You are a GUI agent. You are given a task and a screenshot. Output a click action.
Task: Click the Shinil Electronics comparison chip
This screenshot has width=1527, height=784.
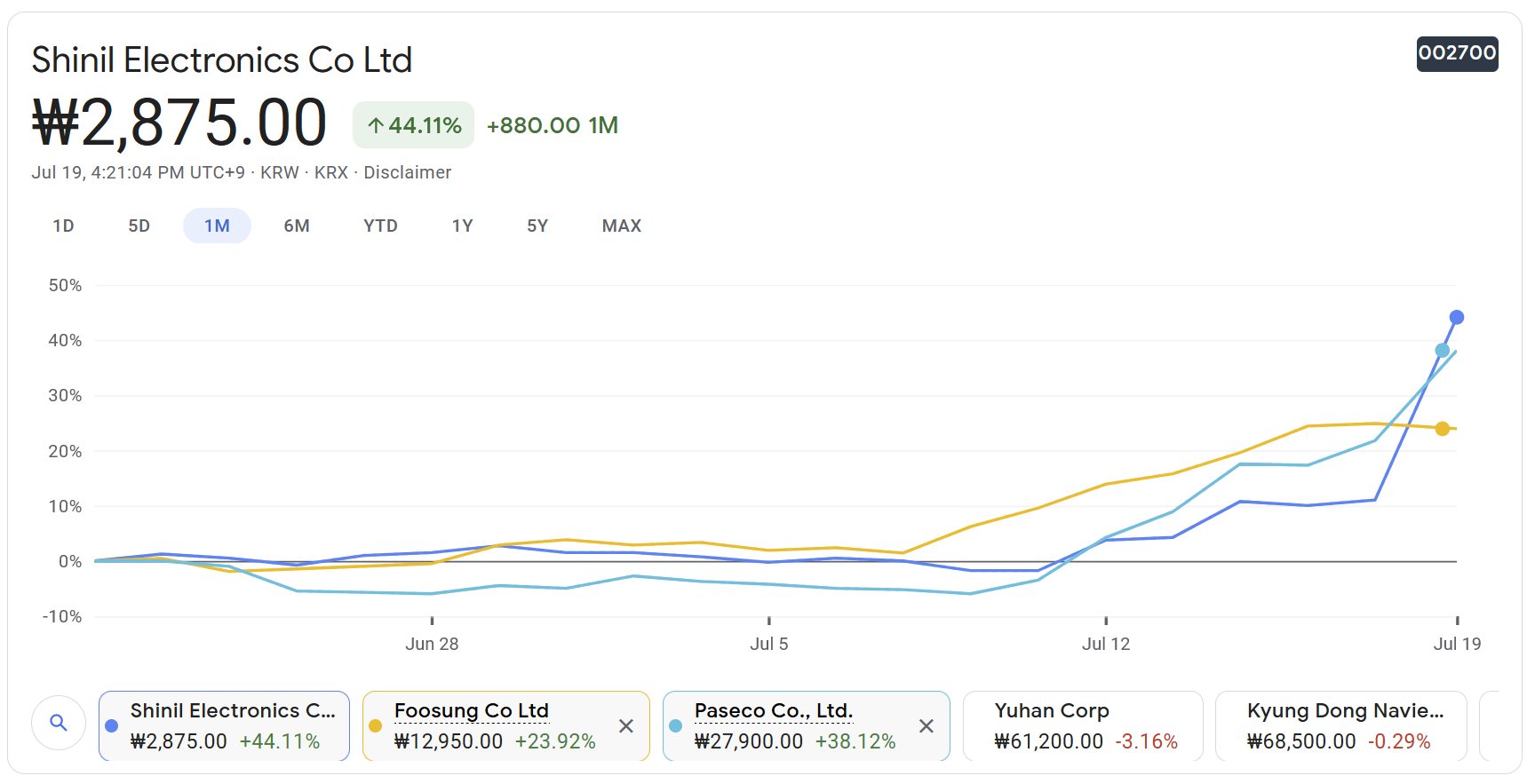[224, 726]
